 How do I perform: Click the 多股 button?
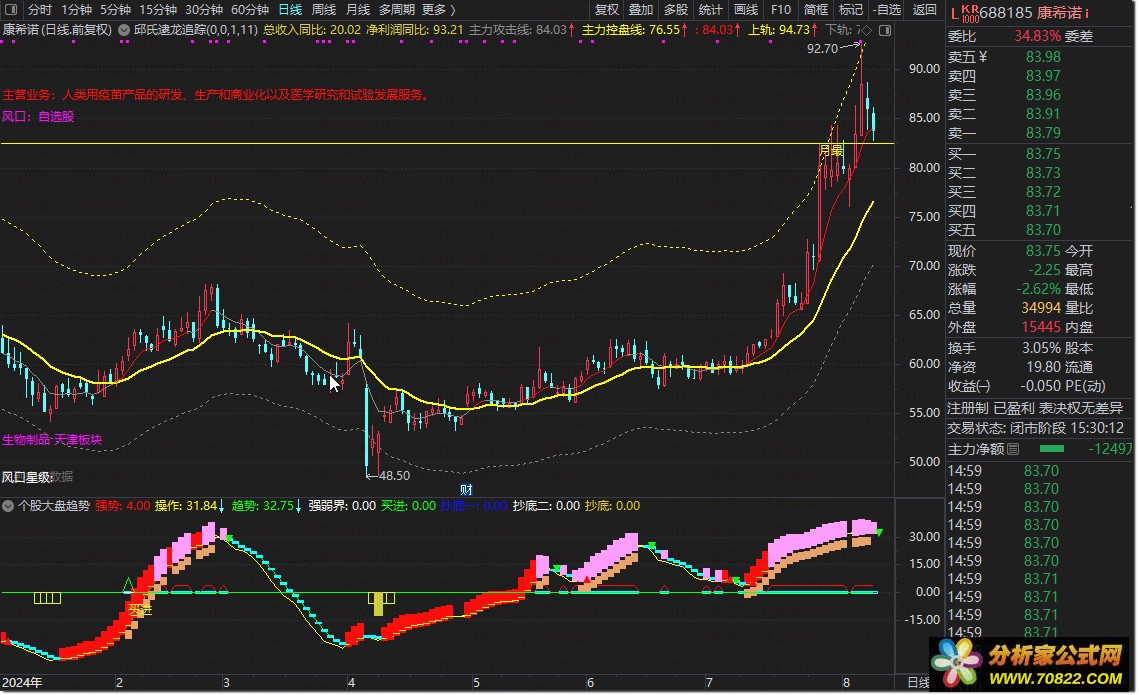pos(676,9)
